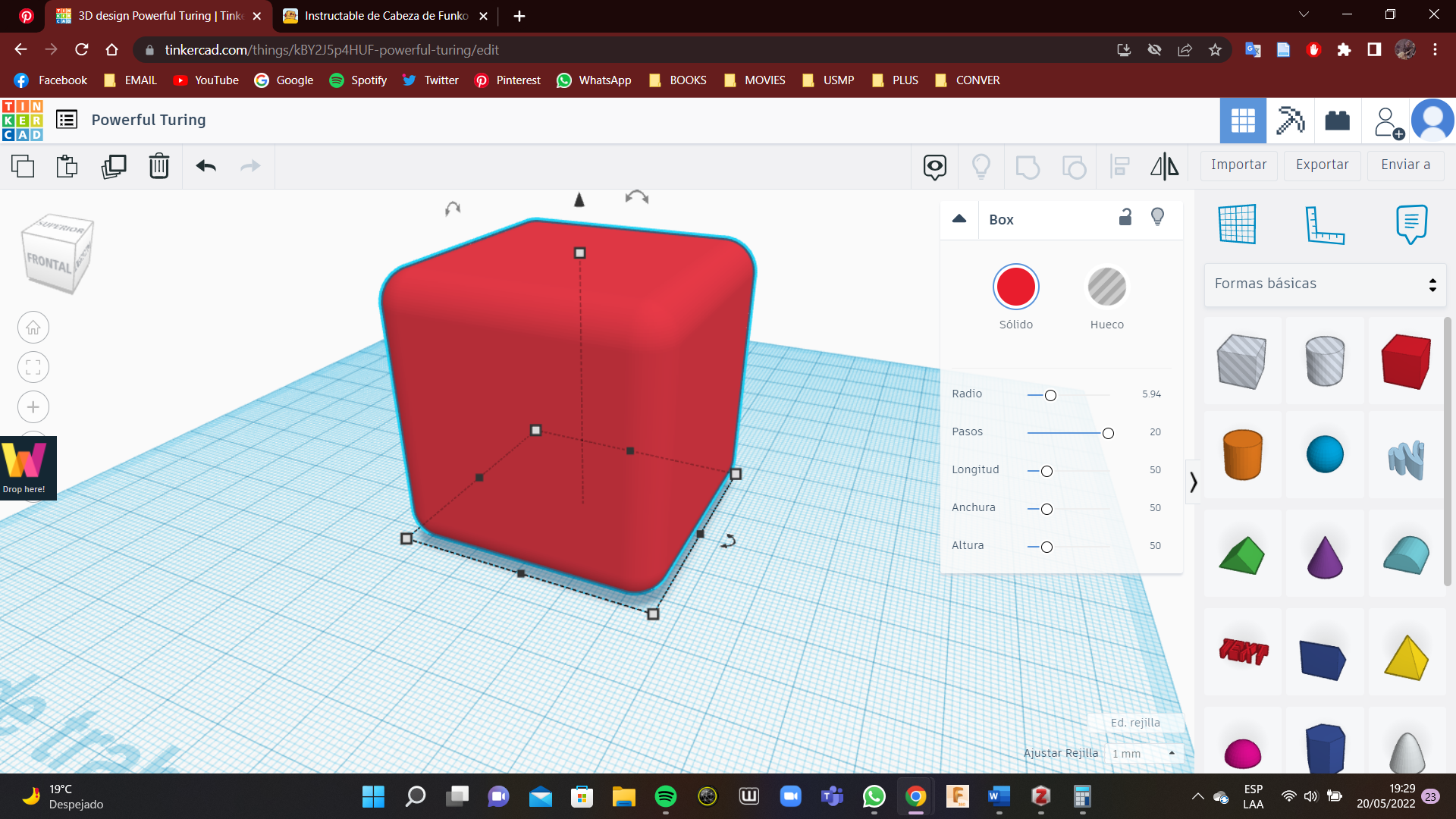Click the Tinkercad logo
The height and width of the screenshot is (819, 1456).
22,120
